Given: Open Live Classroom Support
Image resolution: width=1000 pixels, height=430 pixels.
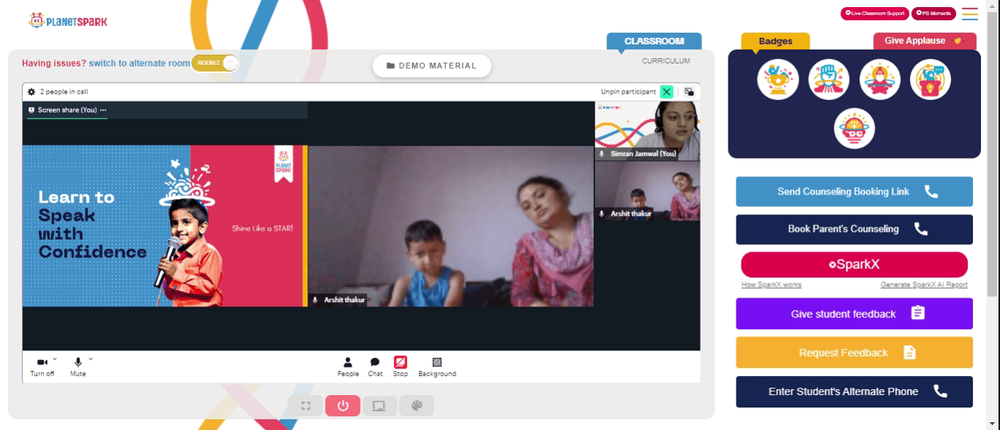Looking at the screenshot, I should [x=874, y=13].
